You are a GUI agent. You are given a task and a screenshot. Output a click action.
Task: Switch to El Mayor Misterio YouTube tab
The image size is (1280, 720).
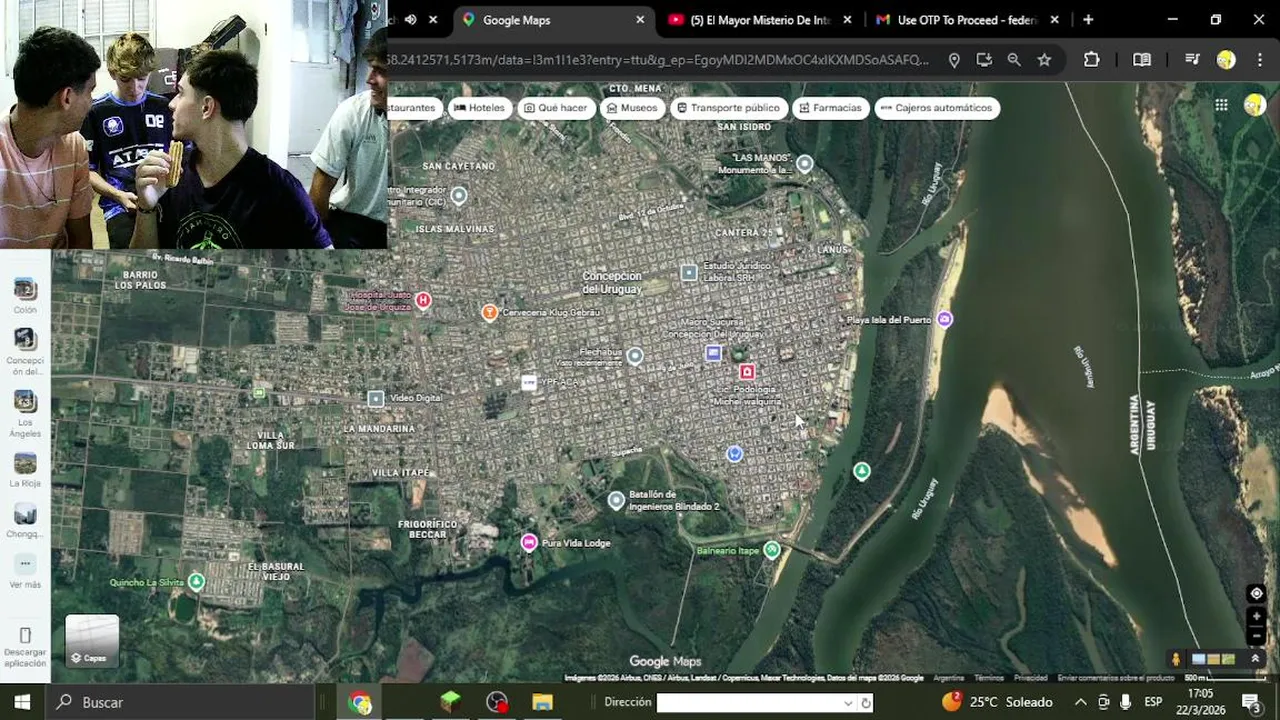tap(760, 20)
